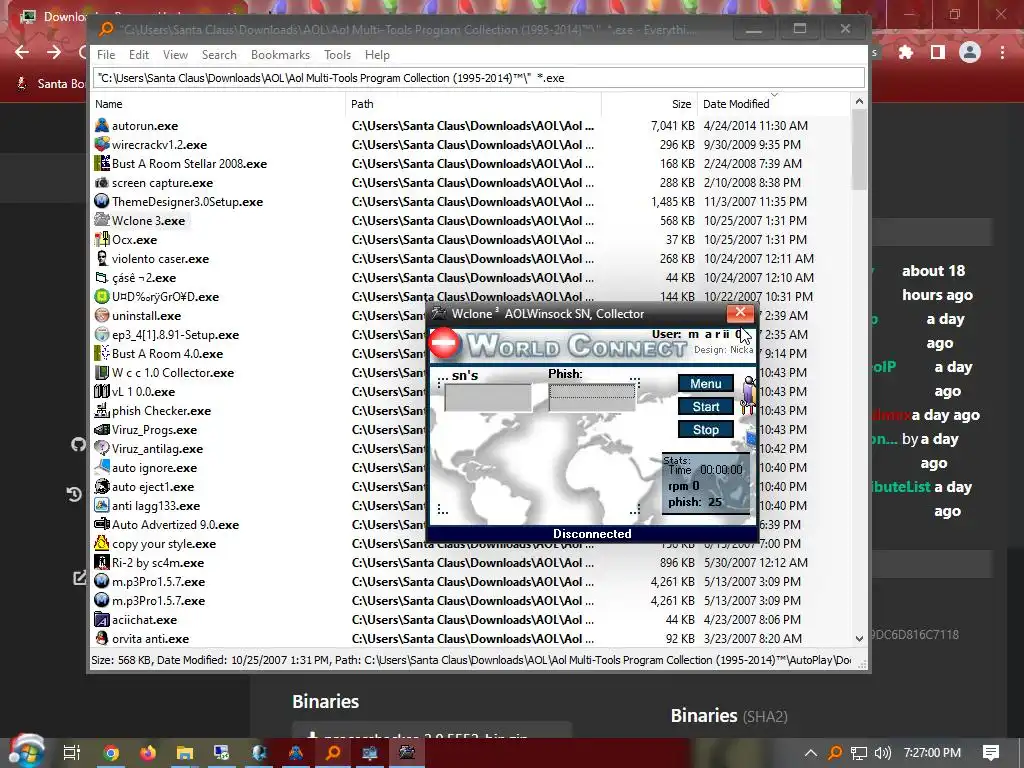Image resolution: width=1024 pixels, height=768 pixels.
Task: Sort by Date Modified column header
Action: (x=774, y=104)
